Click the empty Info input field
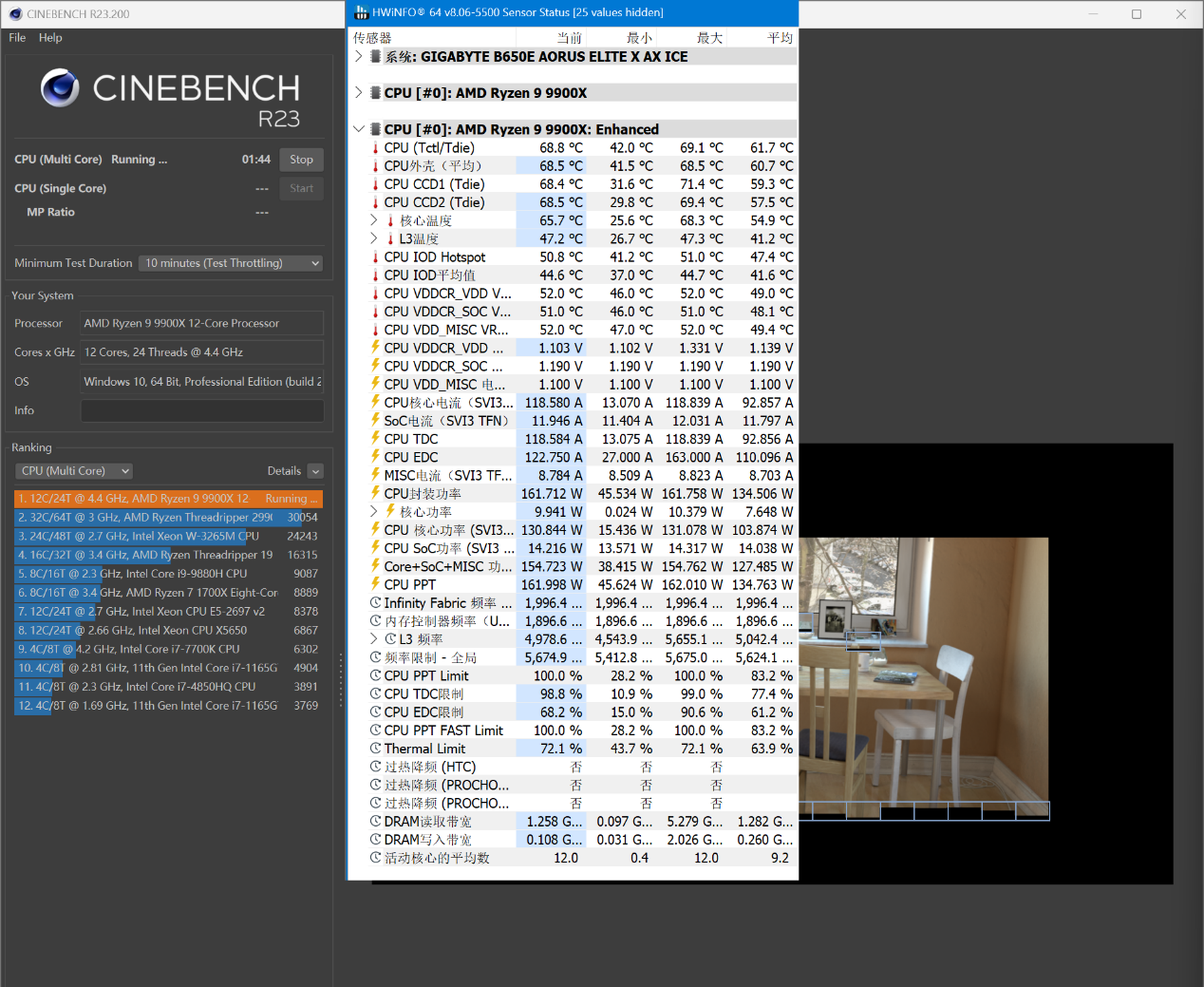The width and height of the screenshot is (1204, 987). point(201,410)
